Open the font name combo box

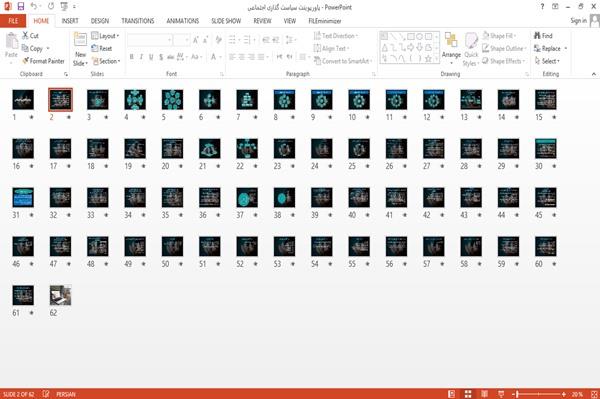(150, 40)
